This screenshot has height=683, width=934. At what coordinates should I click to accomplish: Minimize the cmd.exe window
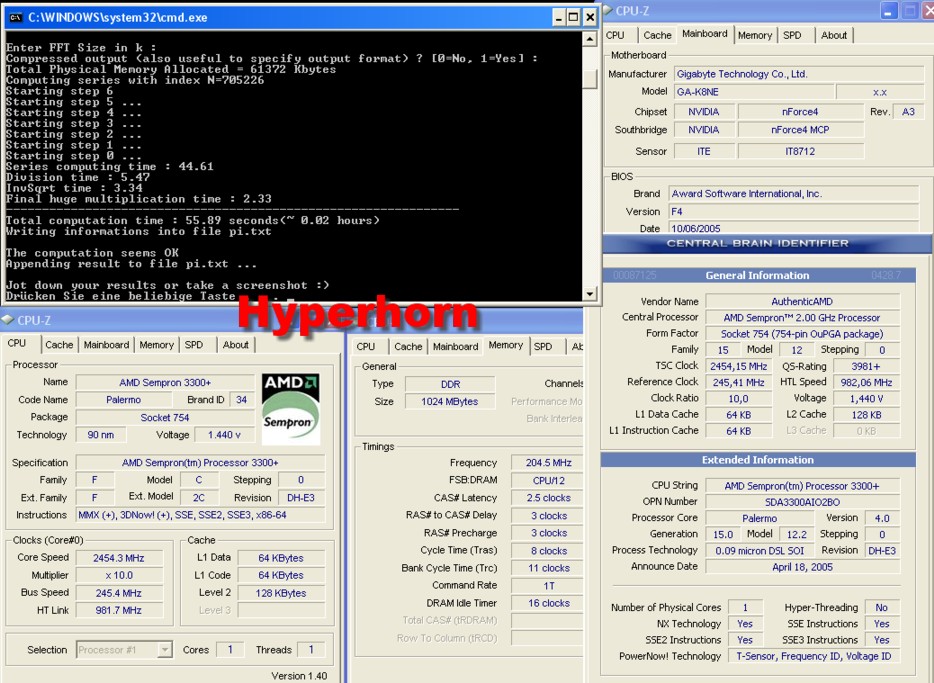[x=558, y=17]
